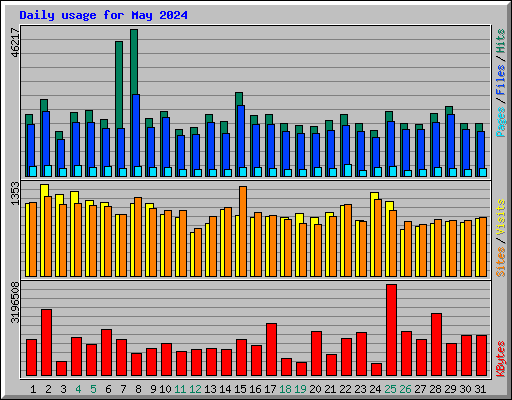512x400 pixels.
Task: Click green weekend day label 26
Action: click(405, 389)
